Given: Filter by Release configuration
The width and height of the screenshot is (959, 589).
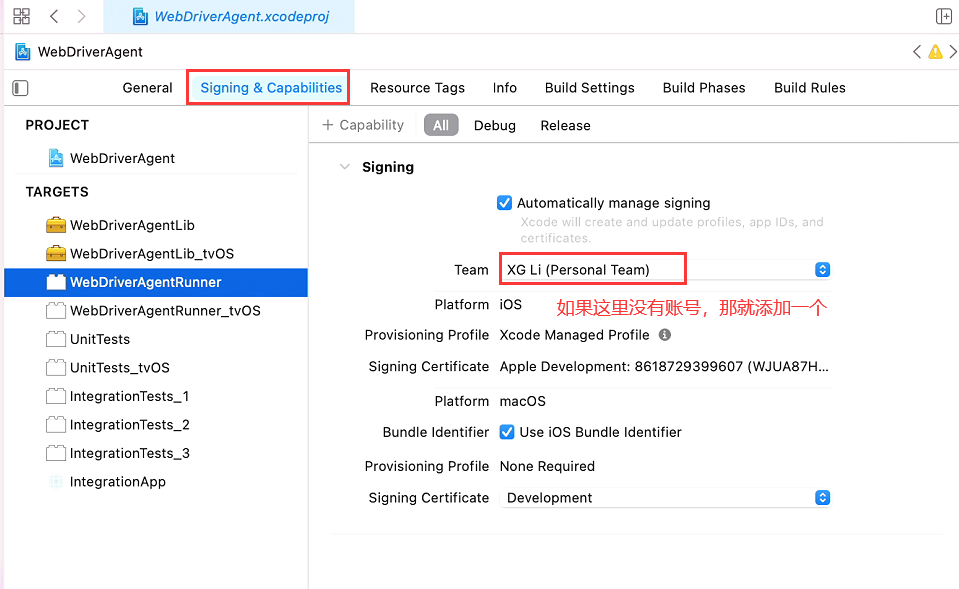Looking at the screenshot, I should tap(565, 125).
